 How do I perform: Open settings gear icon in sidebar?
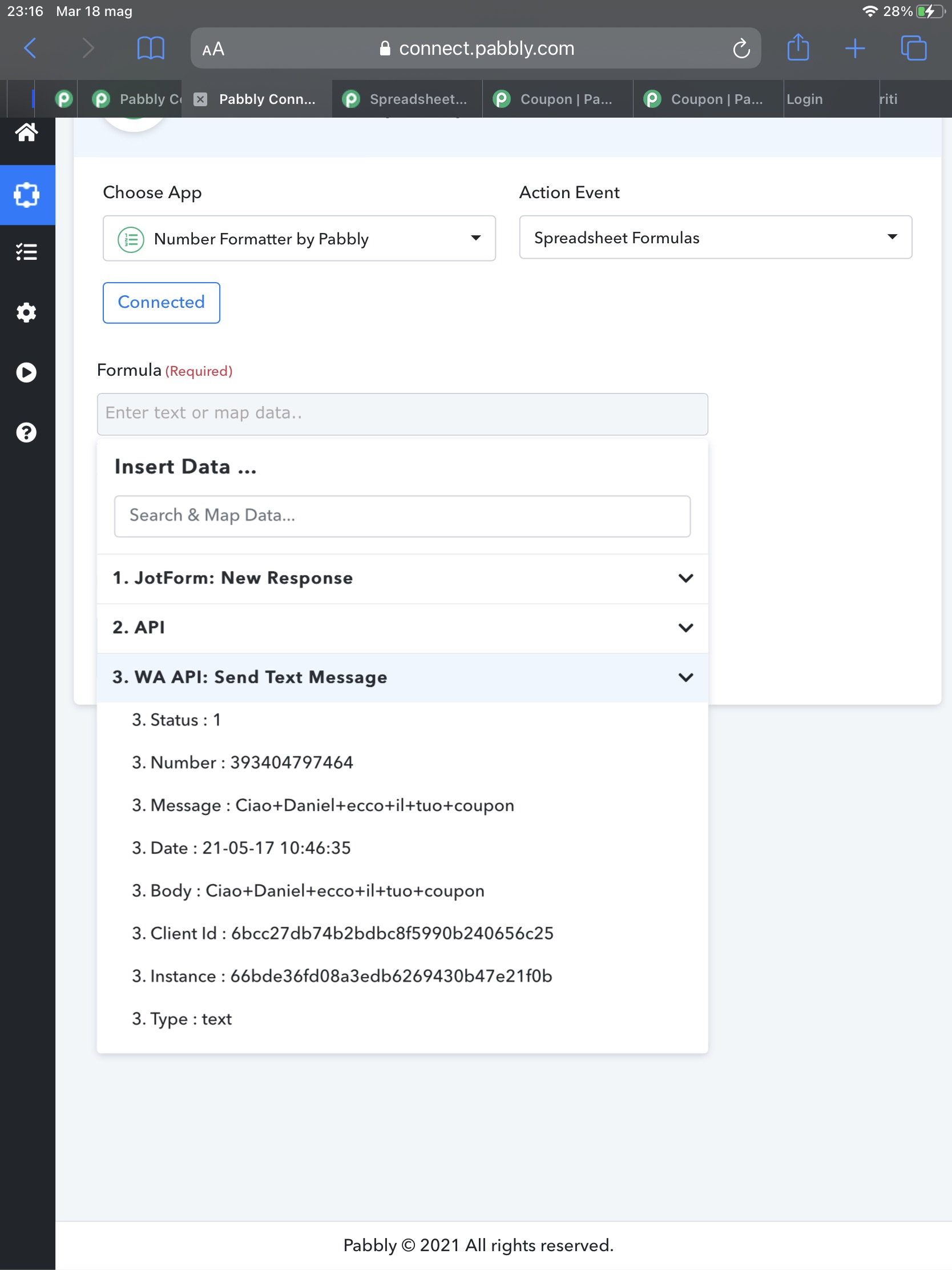click(27, 312)
